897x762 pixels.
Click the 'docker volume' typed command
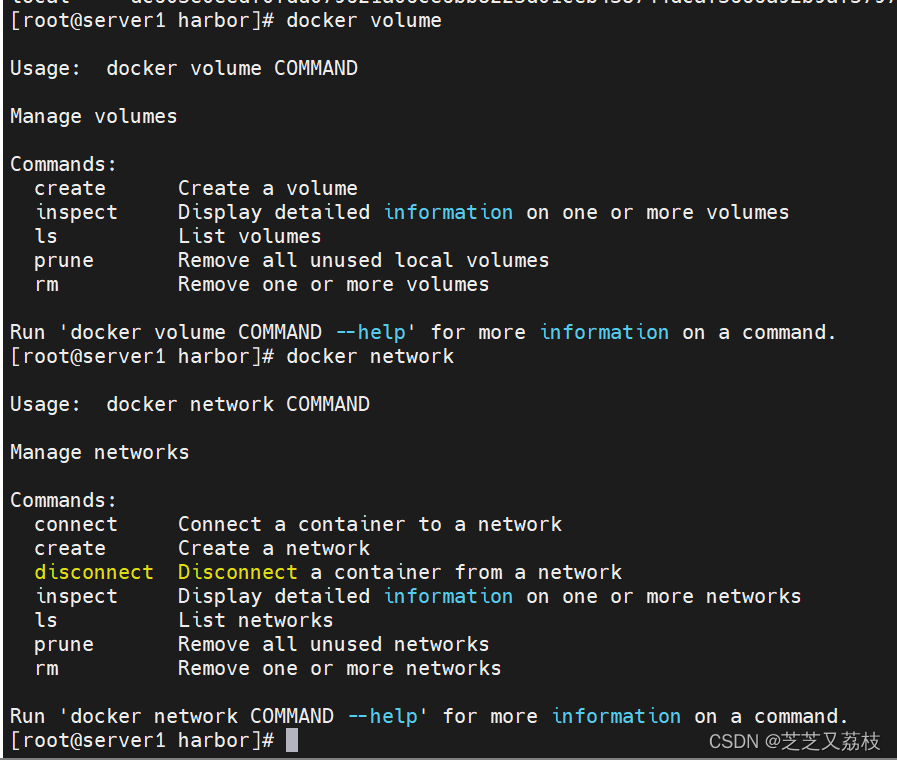[x=364, y=21]
